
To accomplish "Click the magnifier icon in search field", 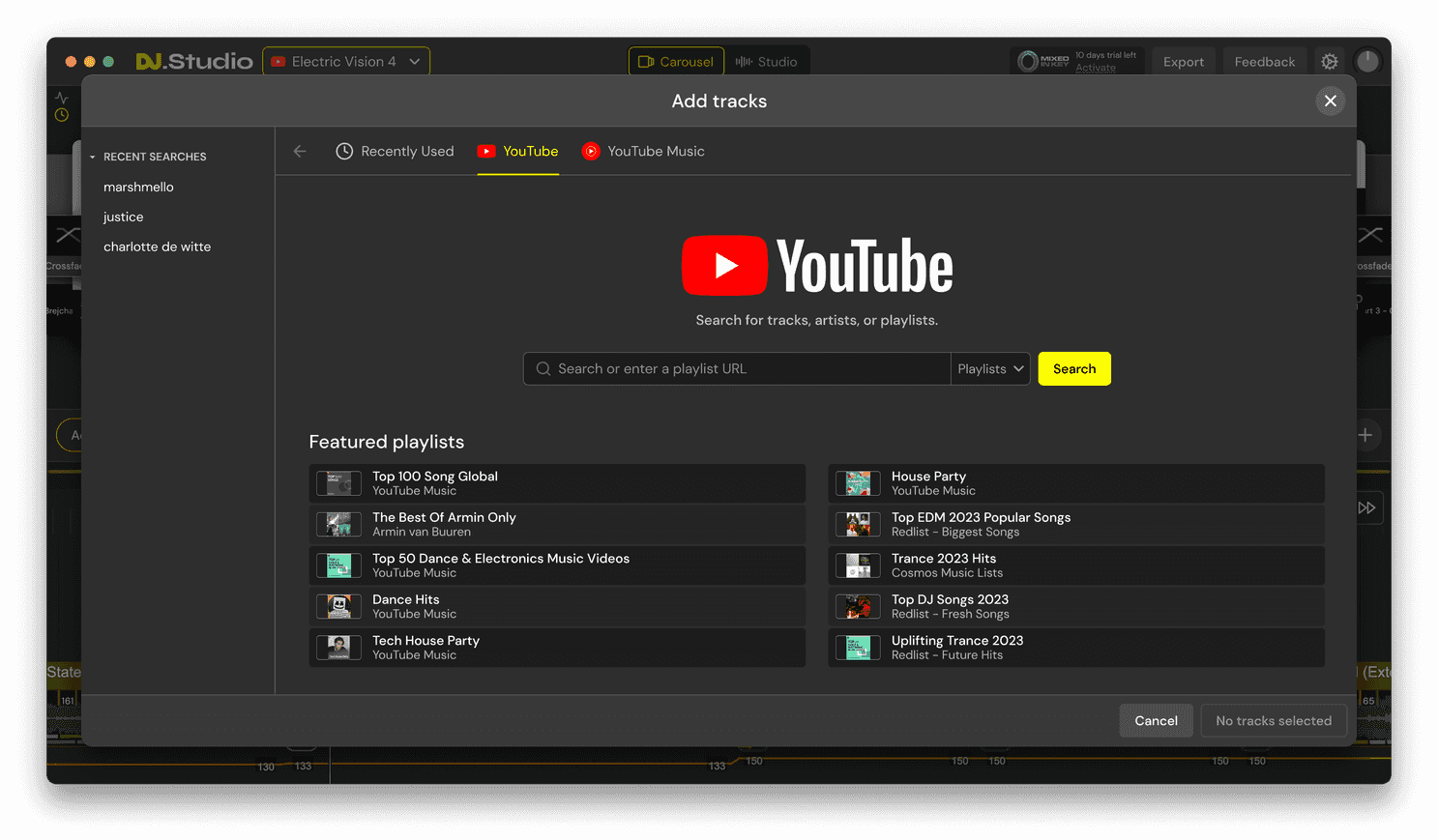I will 543,368.
